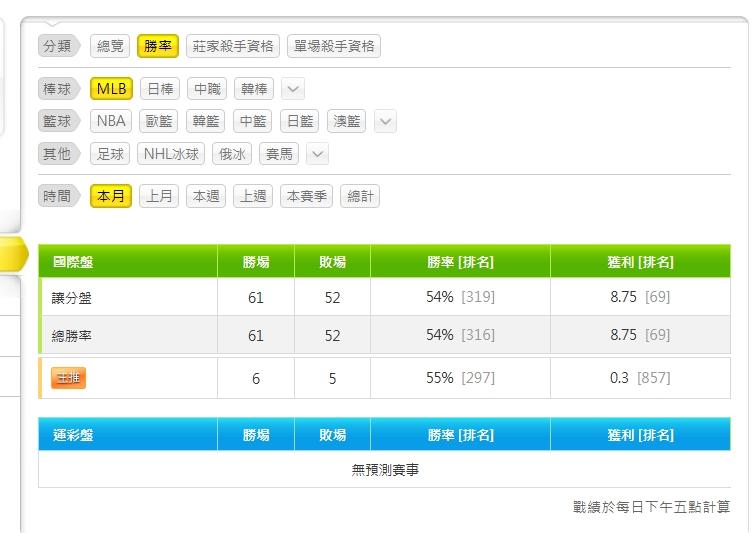754x533 pixels.
Task: Show 本賽季 season statistics
Action: pos(307,196)
